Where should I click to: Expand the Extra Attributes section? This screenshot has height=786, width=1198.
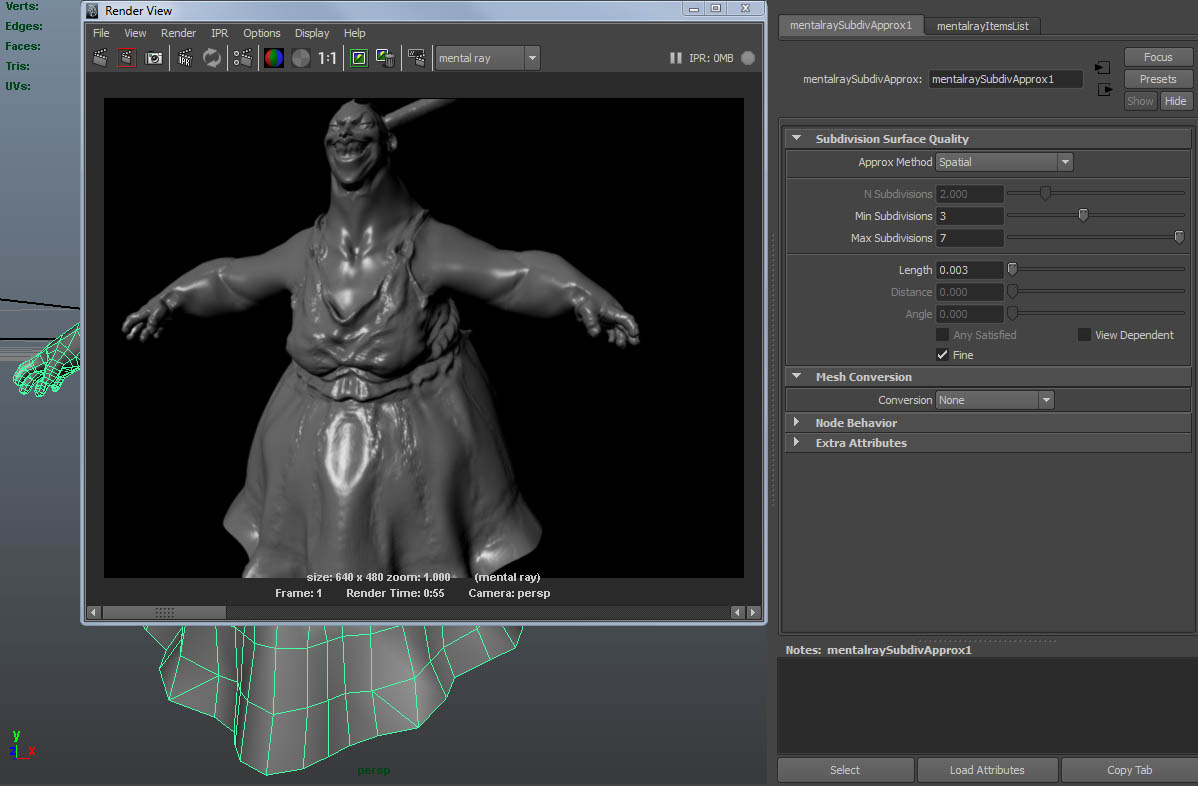coord(797,442)
